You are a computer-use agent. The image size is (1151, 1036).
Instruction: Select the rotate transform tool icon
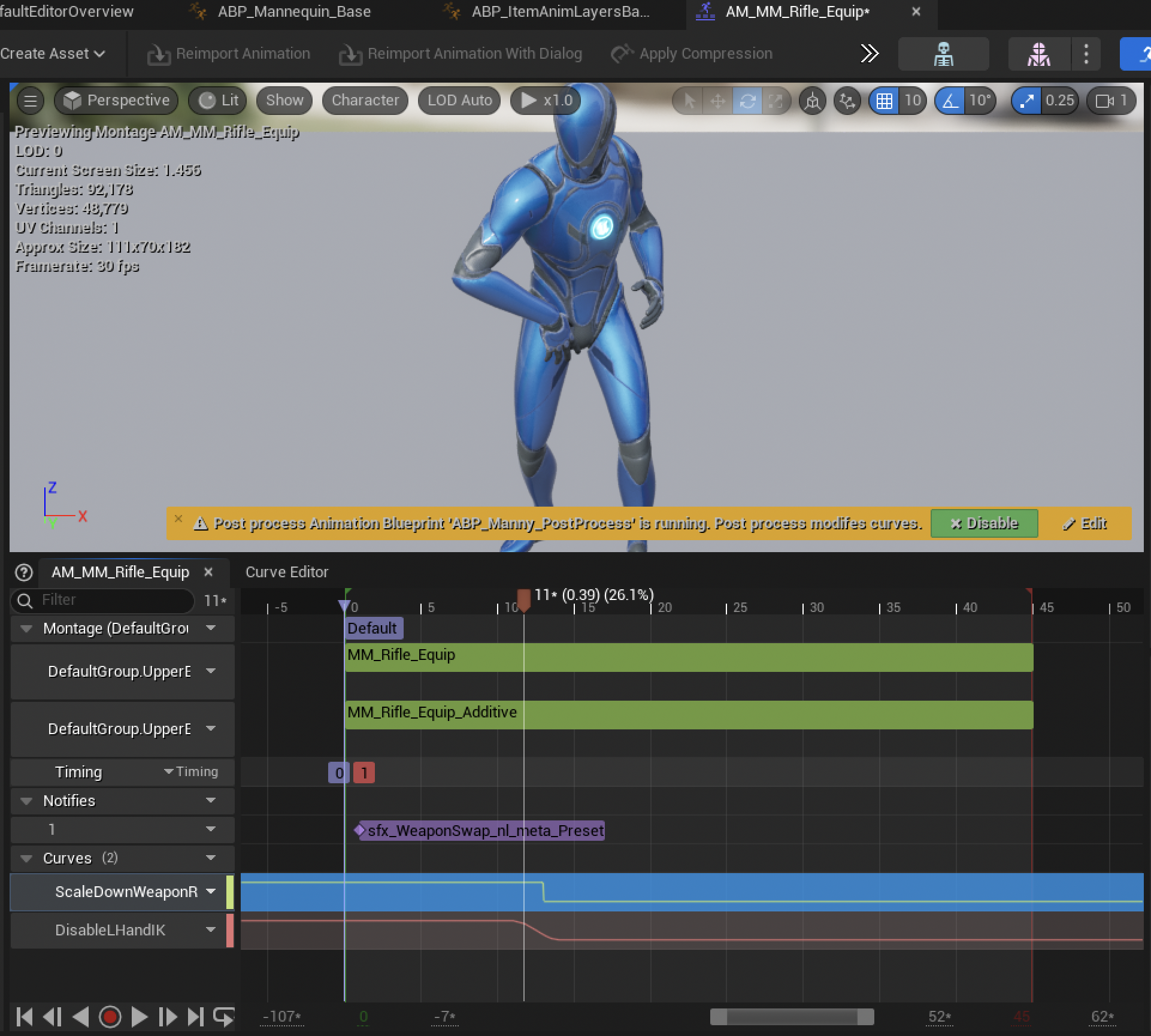(747, 101)
